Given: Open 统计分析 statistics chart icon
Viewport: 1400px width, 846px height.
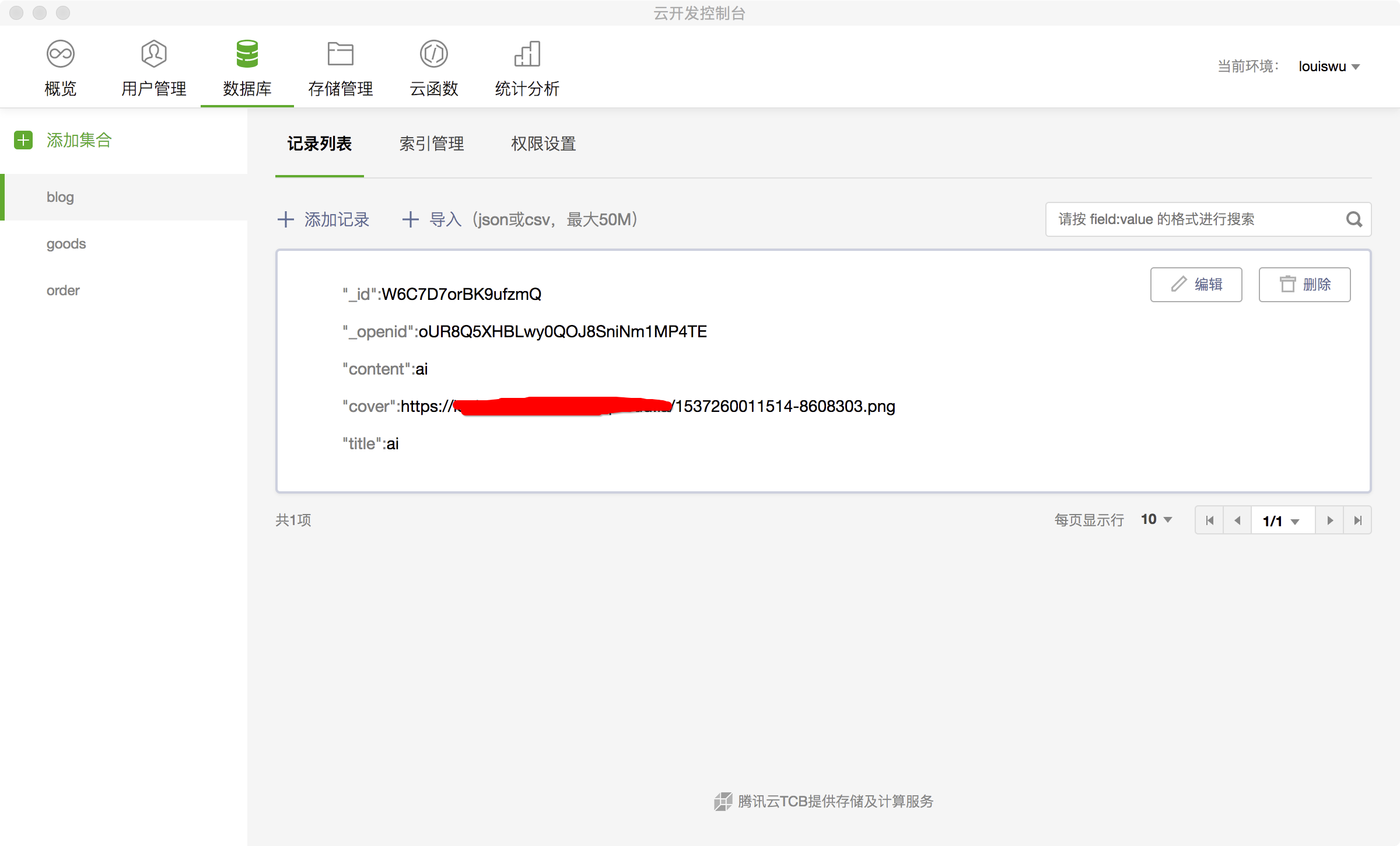Looking at the screenshot, I should pos(527,54).
